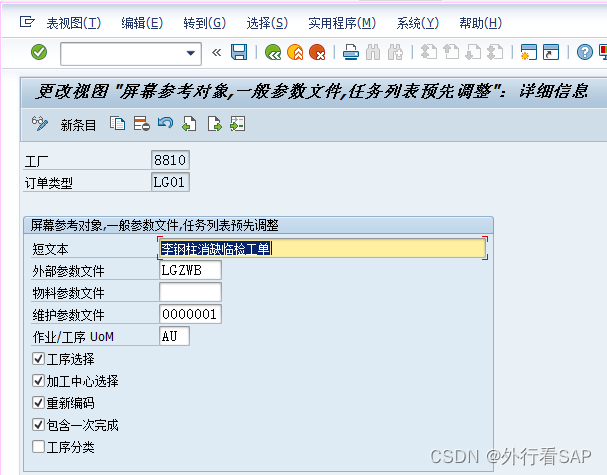Image resolution: width=607 pixels, height=475 pixels.
Task: Click the 物料参数文件 label
Action: pos(69,293)
